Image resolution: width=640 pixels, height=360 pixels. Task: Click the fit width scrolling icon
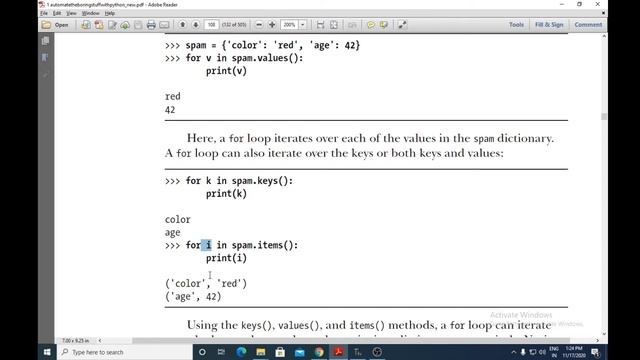tap(320, 25)
